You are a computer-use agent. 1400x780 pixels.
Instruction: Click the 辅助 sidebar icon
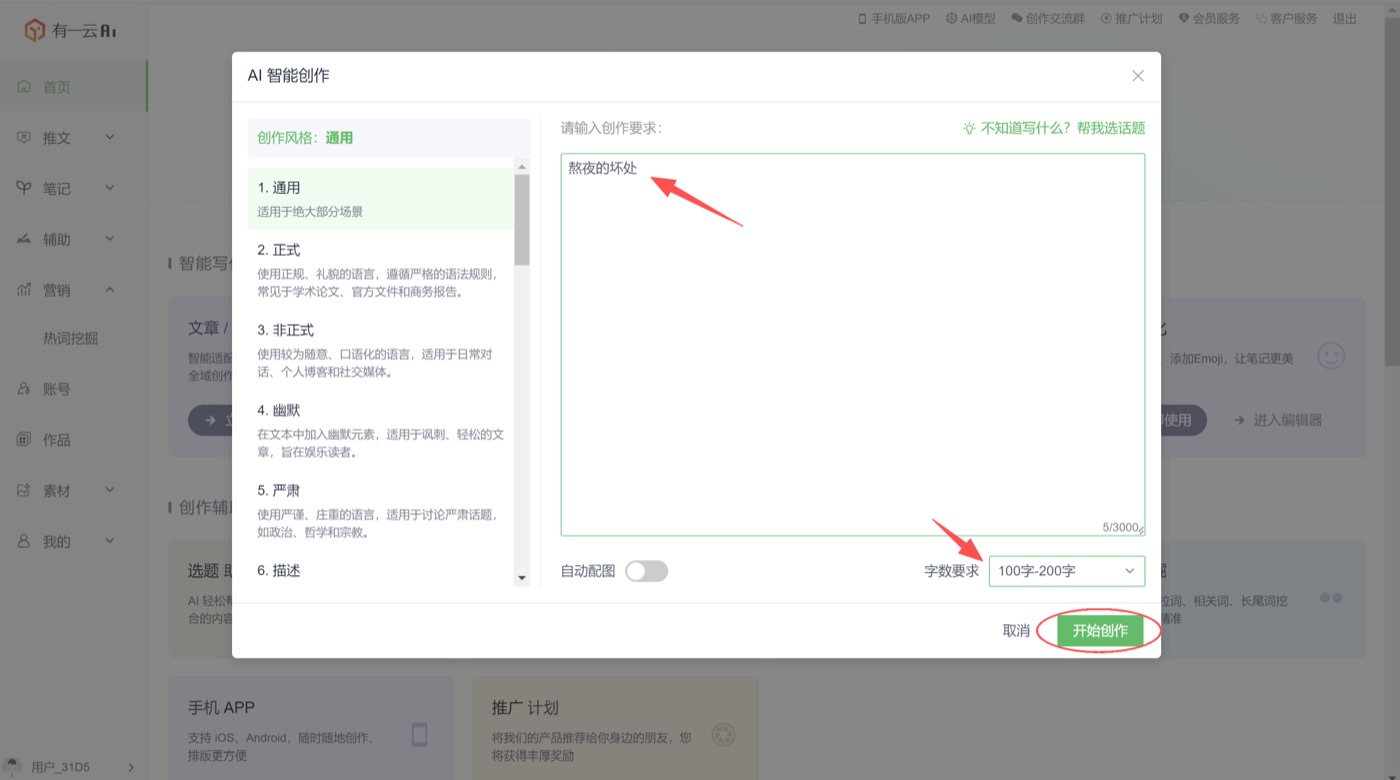tap(24, 239)
